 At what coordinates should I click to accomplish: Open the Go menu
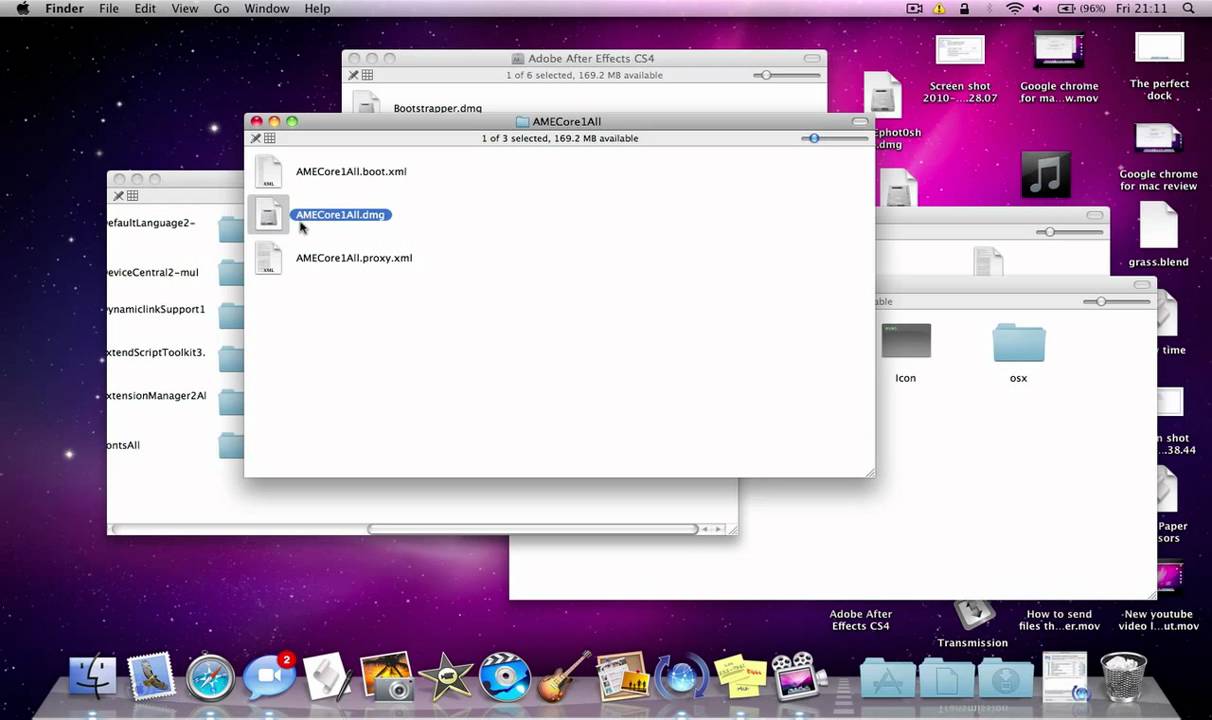click(221, 8)
